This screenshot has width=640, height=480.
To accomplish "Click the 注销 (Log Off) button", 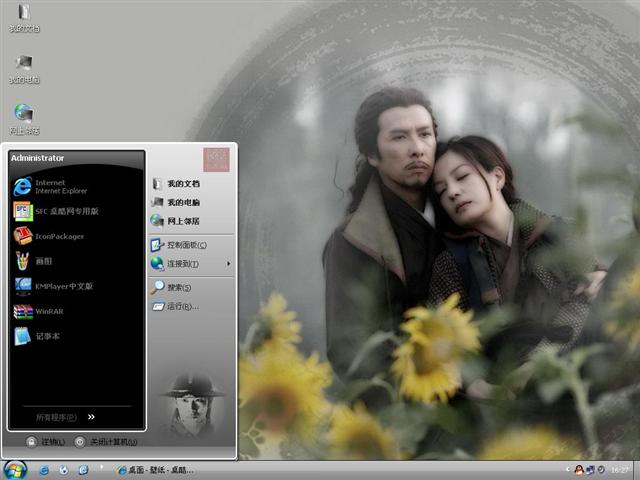I will [46, 442].
